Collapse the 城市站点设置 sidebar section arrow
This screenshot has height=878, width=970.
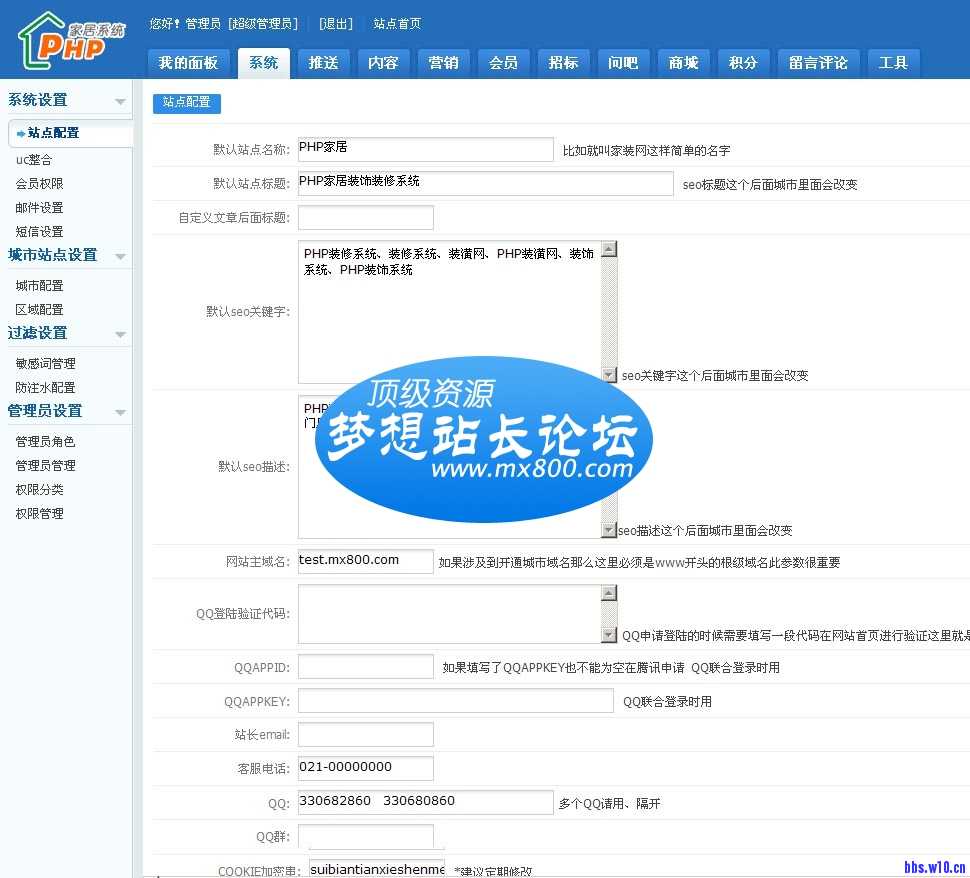(x=120, y=257)
